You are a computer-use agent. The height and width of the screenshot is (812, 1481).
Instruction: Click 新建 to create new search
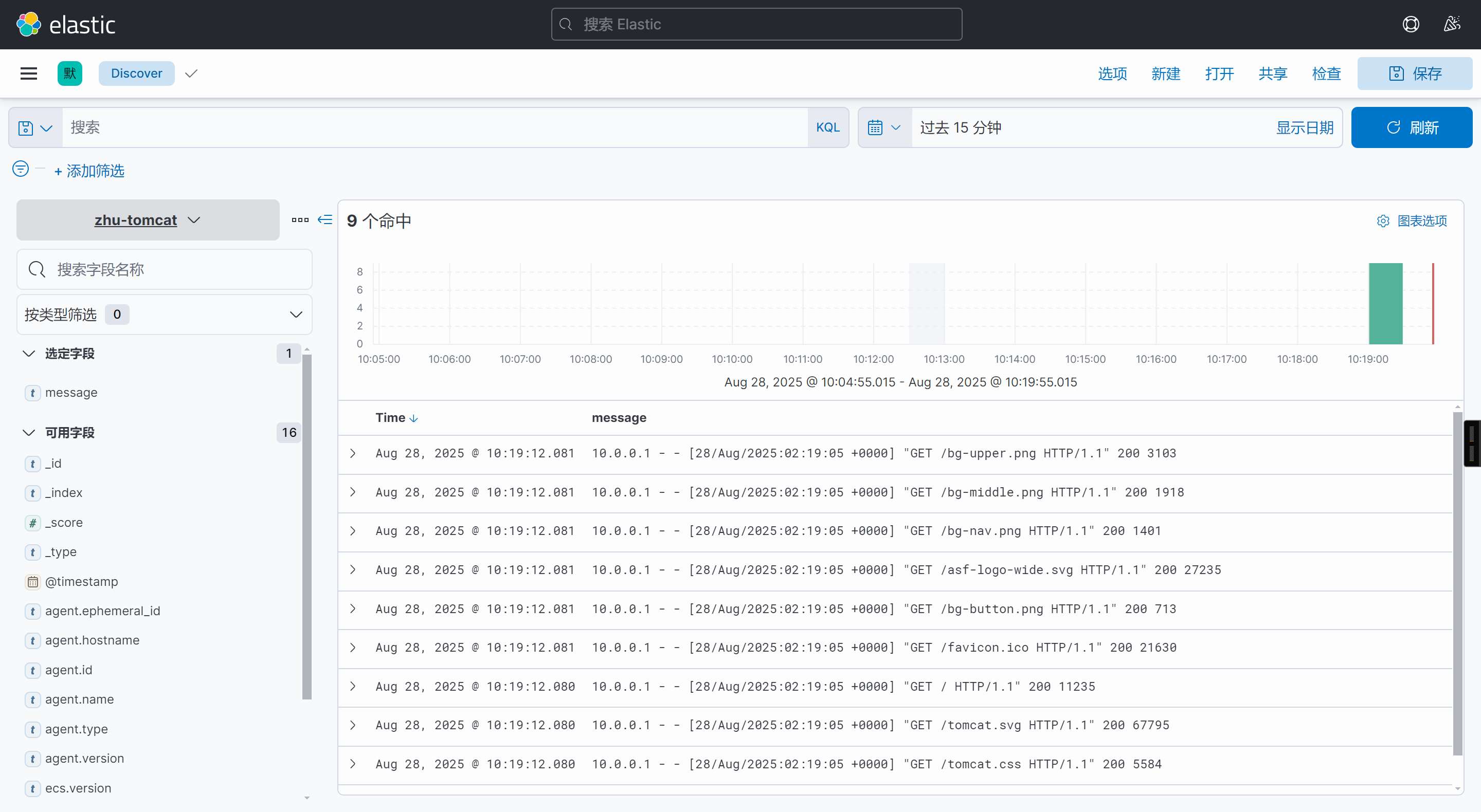pyautogui.click(x=1165, y=73)
